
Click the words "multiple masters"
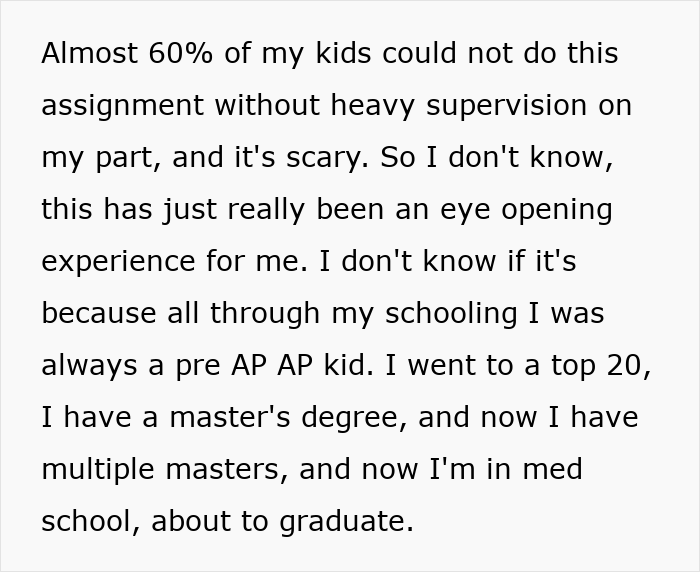(x=165, y=469)
